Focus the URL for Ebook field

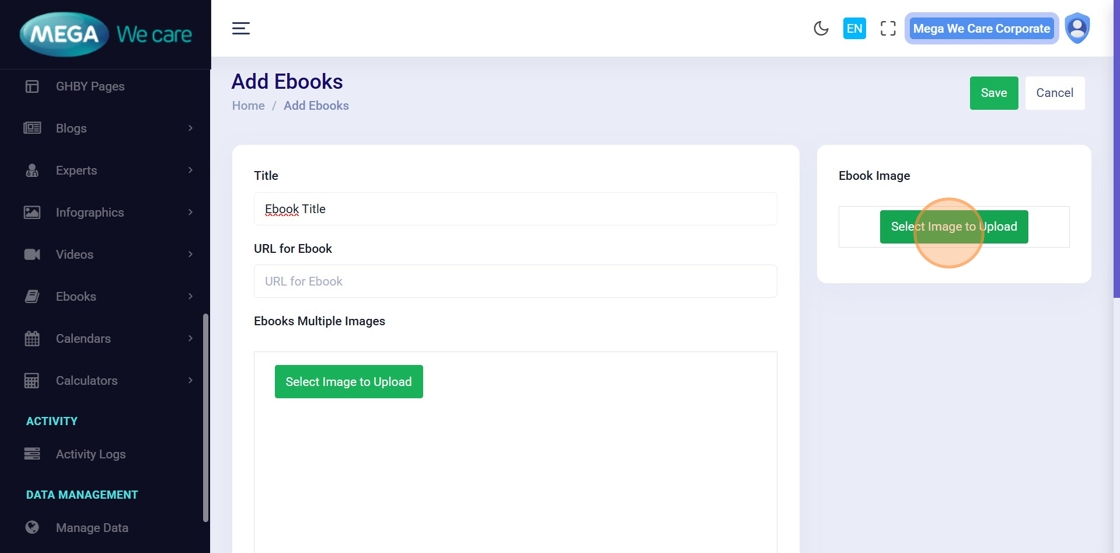point(515,281)
